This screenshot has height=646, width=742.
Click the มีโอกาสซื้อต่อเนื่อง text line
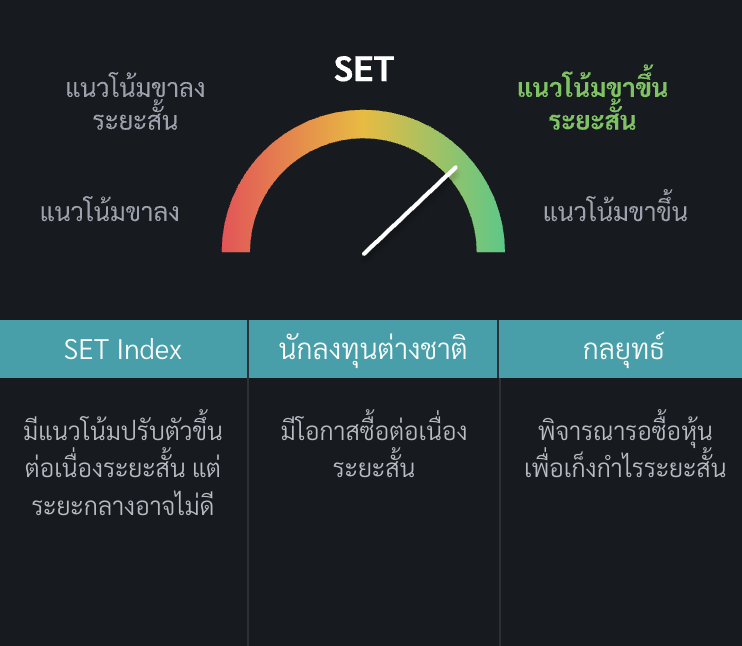click(374, 430)
